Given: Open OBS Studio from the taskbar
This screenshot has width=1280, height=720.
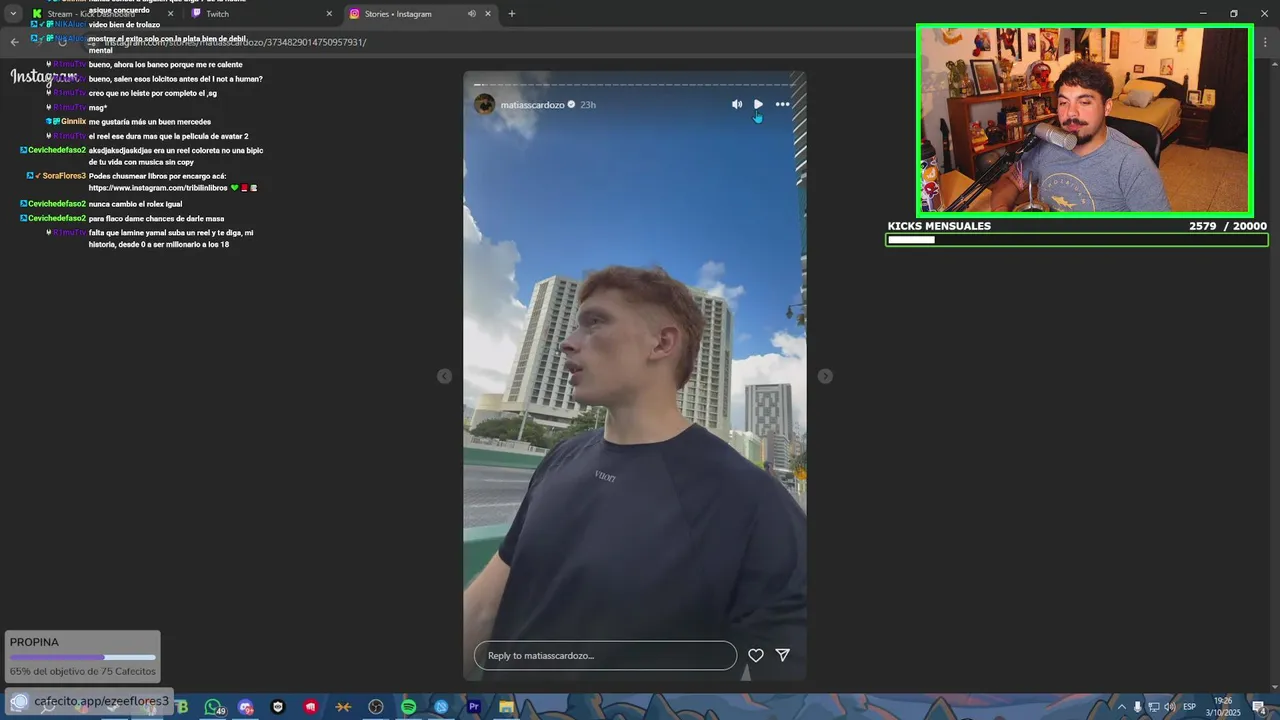Looking at the screenshot, I should tap(376, 707).
